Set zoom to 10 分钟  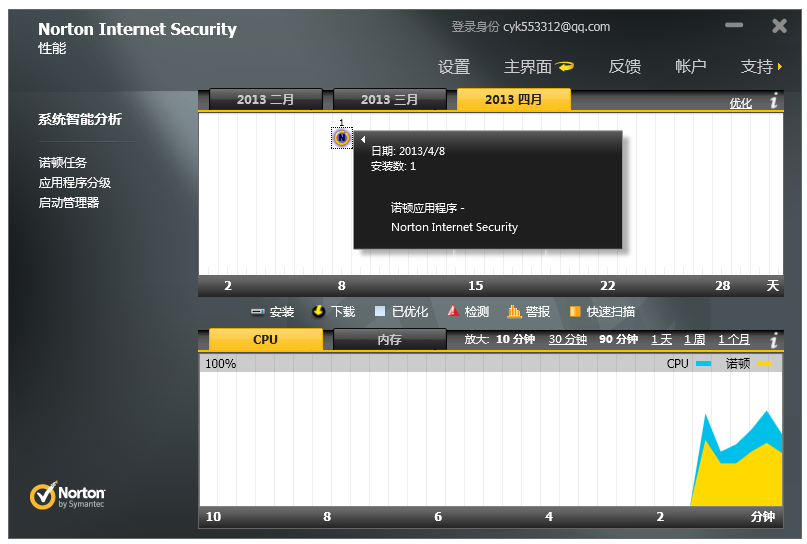[x=515, y=340]
